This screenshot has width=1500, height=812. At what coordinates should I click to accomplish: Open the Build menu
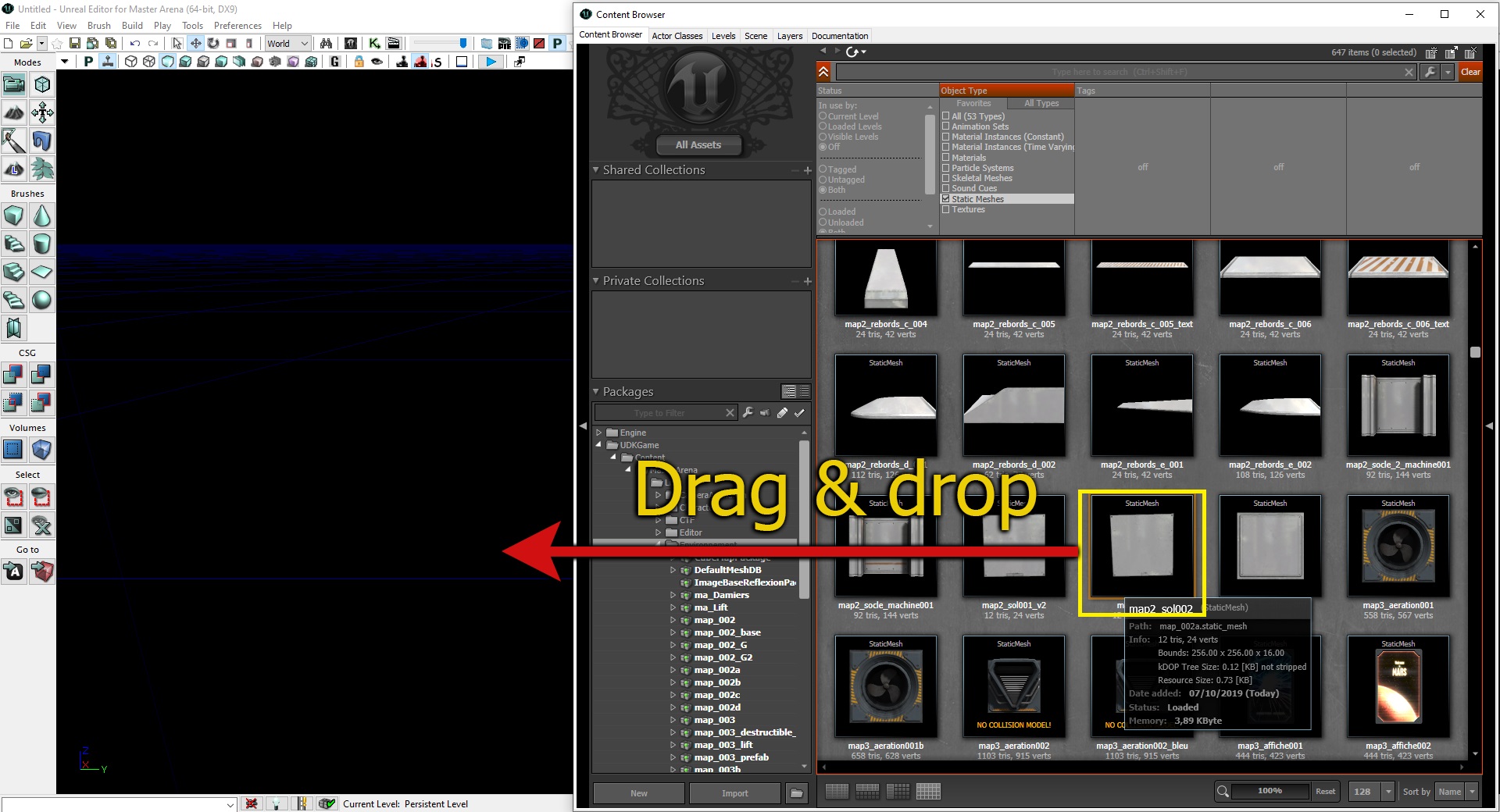(133, 26)
